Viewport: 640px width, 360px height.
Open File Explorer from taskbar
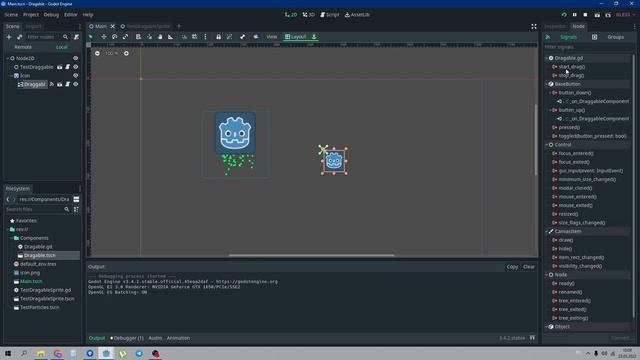pos(41,353)
